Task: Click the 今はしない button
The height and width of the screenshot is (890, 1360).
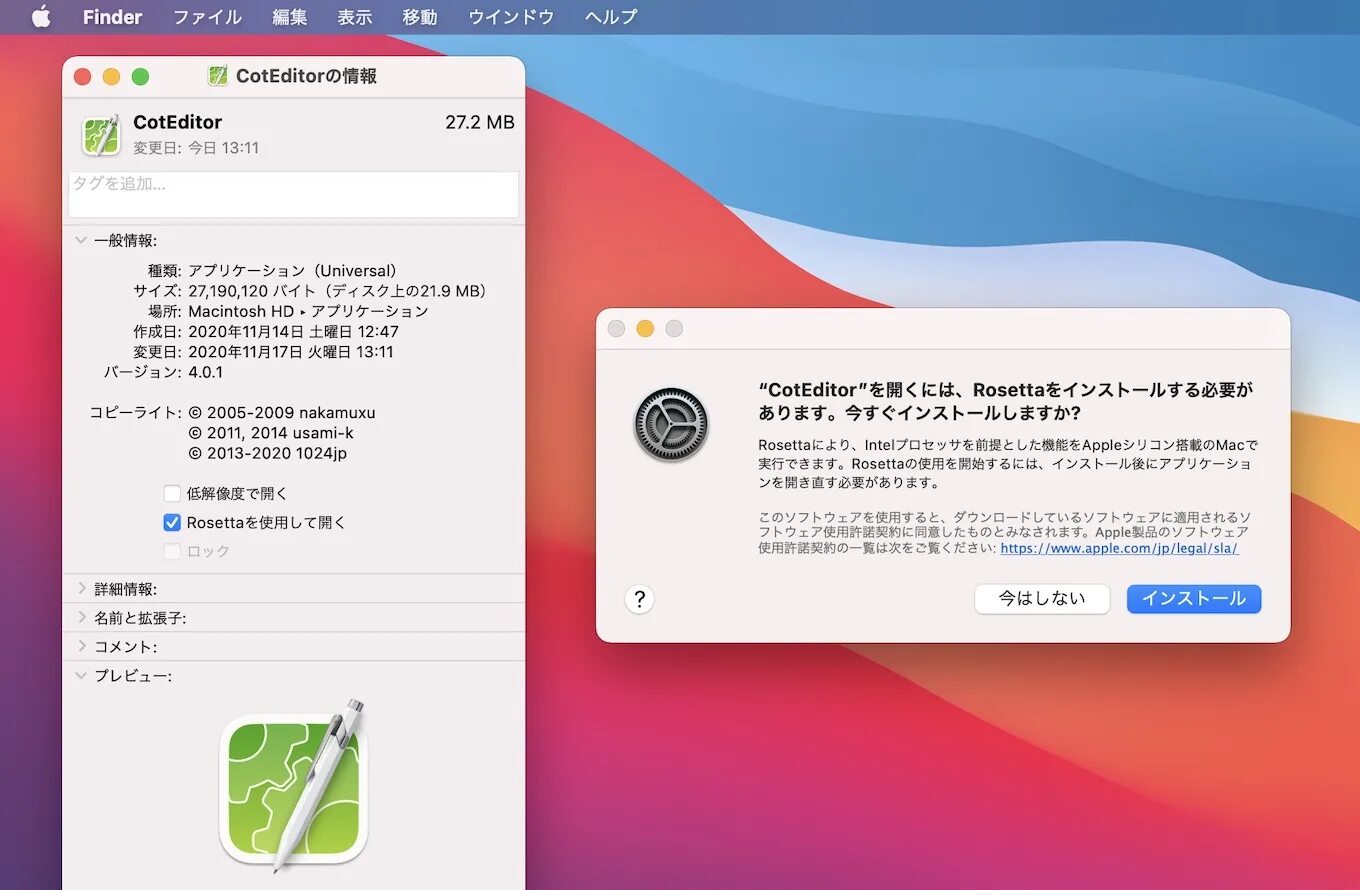Action: [1042, 599]
